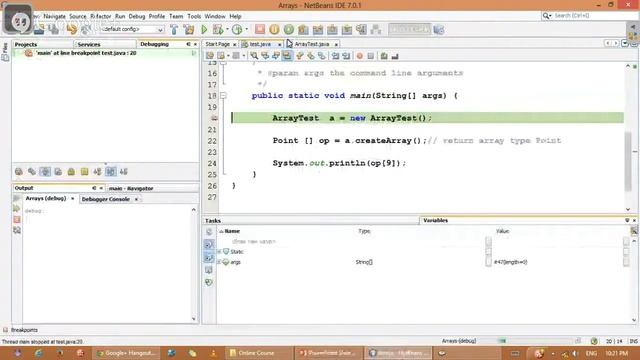Click the Profile Project clock icon
This screenshot has height=360, width=640.
tap(237, 29)
